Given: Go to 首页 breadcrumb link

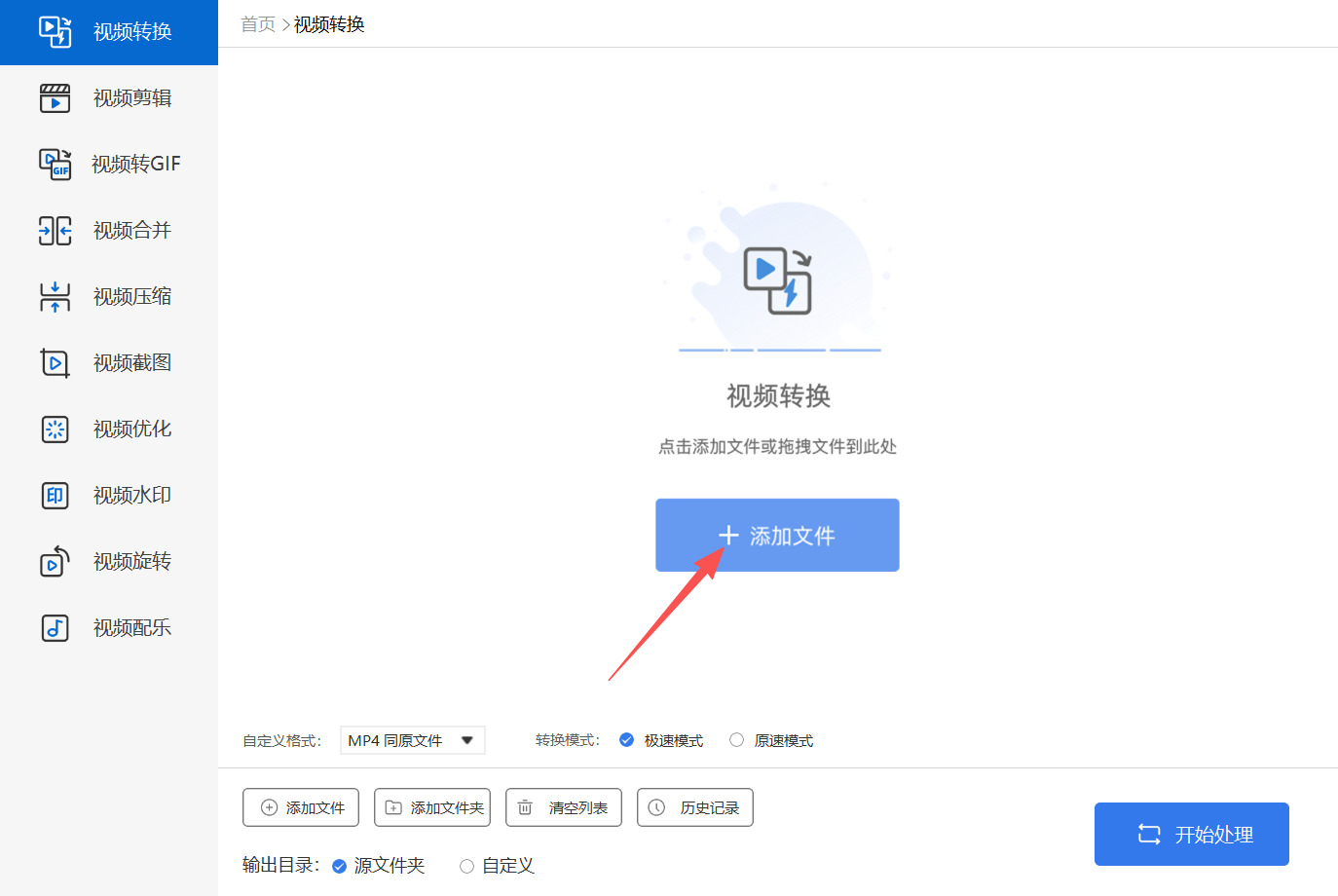Looking at the screenshot, I should (258, 24).
